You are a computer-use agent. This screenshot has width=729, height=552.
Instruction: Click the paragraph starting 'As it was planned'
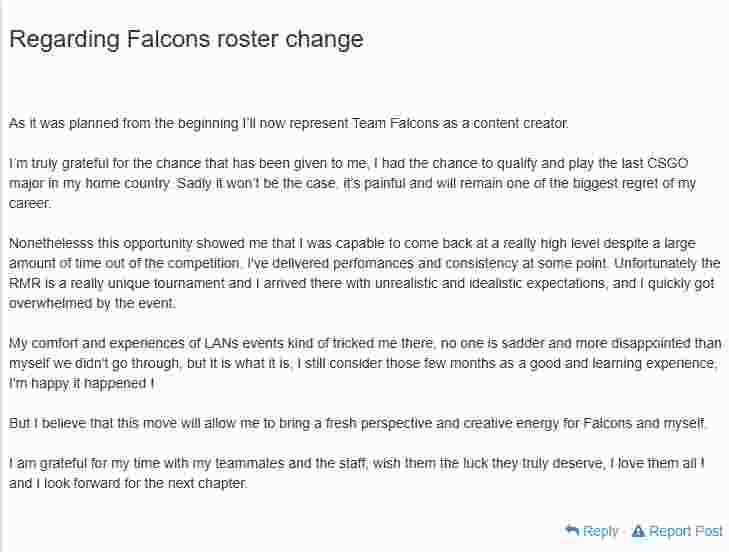coord(288,123)
